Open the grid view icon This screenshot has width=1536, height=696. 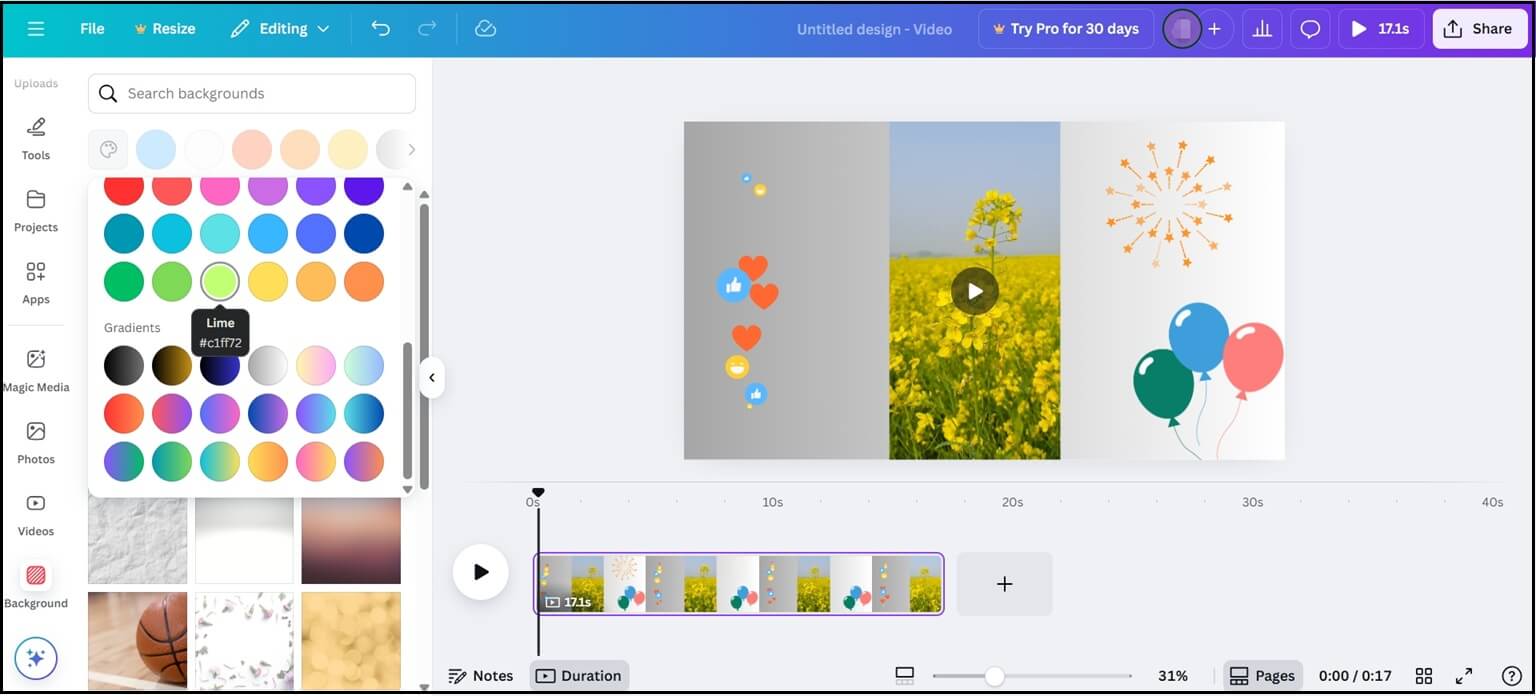coord(1424,676)
